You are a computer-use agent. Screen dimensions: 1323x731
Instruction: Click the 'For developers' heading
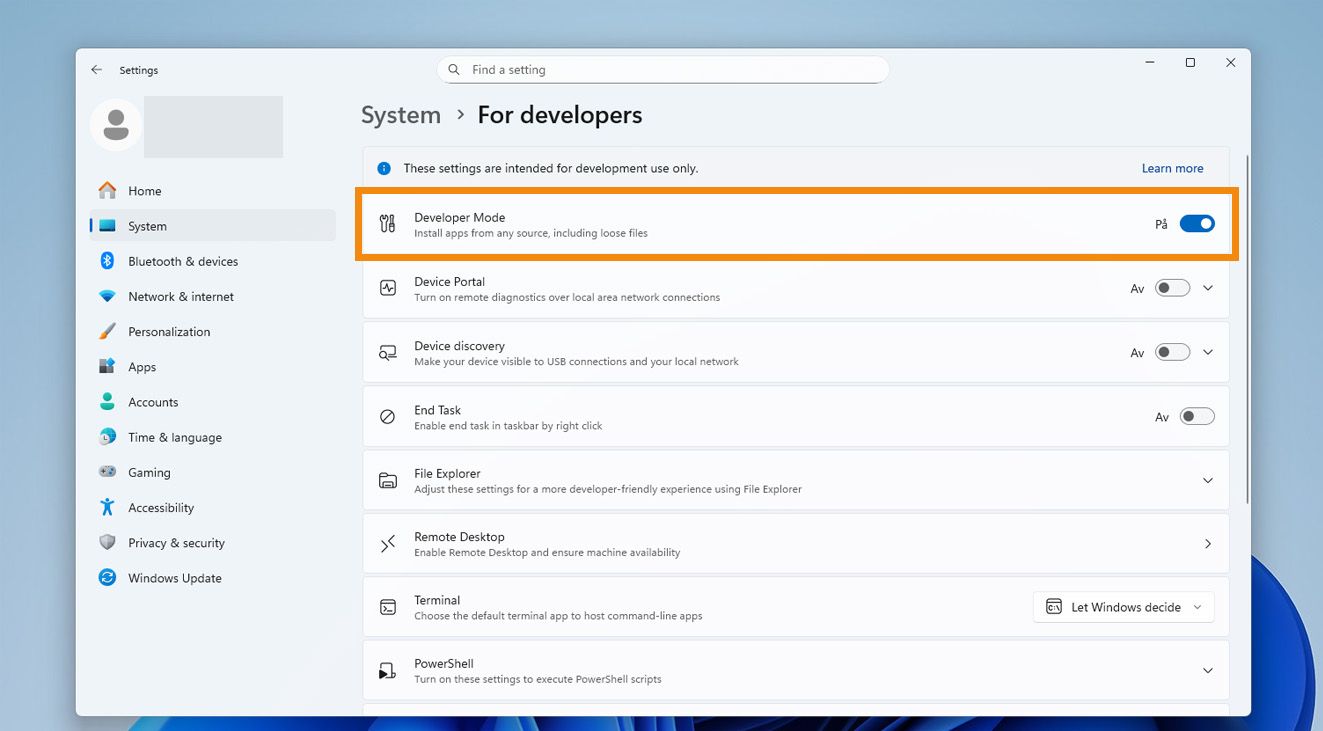[x=560, y=115]
